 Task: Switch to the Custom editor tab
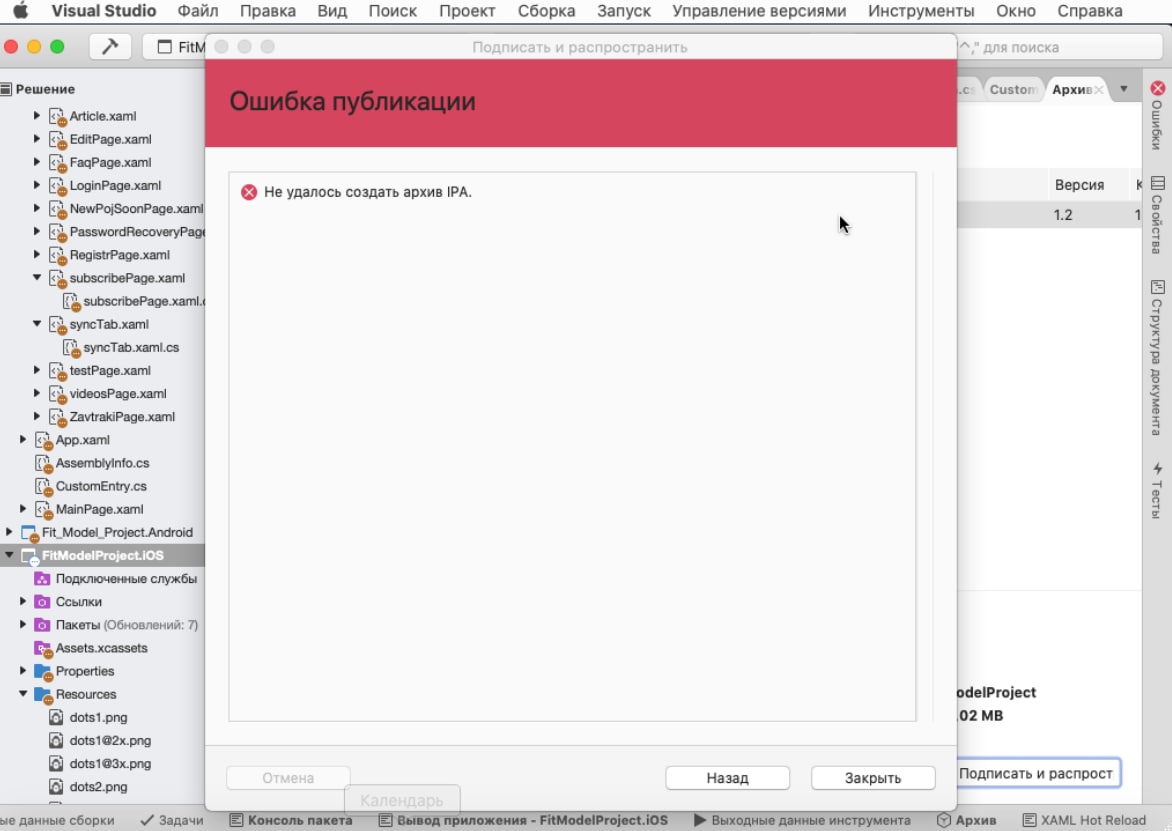pos(1013,90)
